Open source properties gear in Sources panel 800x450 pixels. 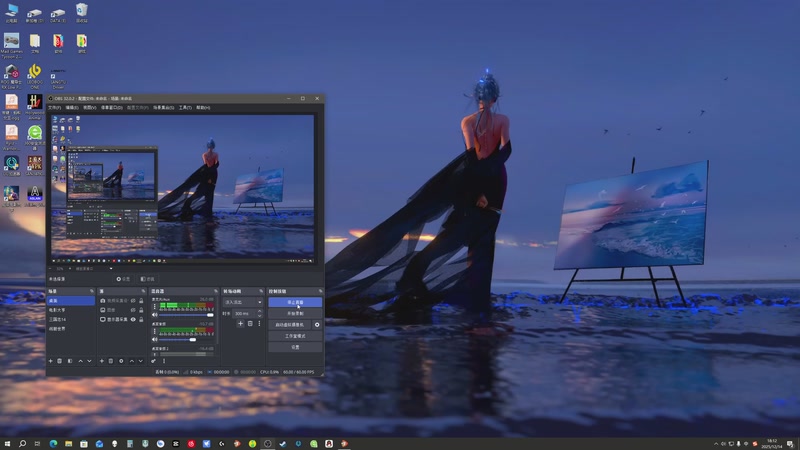[x=121, y=361]
